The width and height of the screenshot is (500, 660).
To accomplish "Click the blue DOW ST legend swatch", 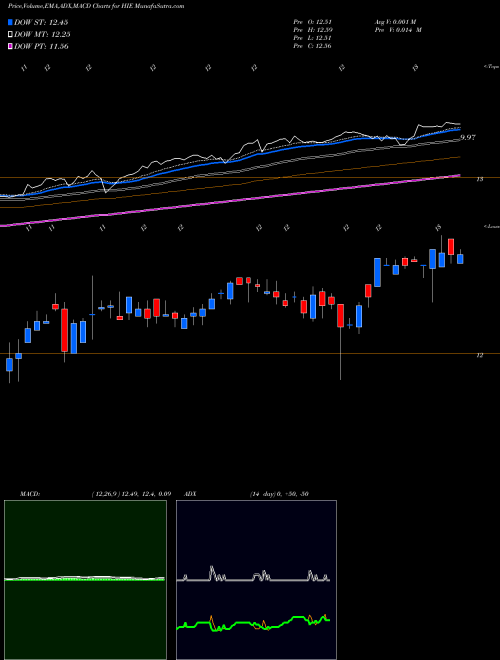I will (x=11, y=22).
